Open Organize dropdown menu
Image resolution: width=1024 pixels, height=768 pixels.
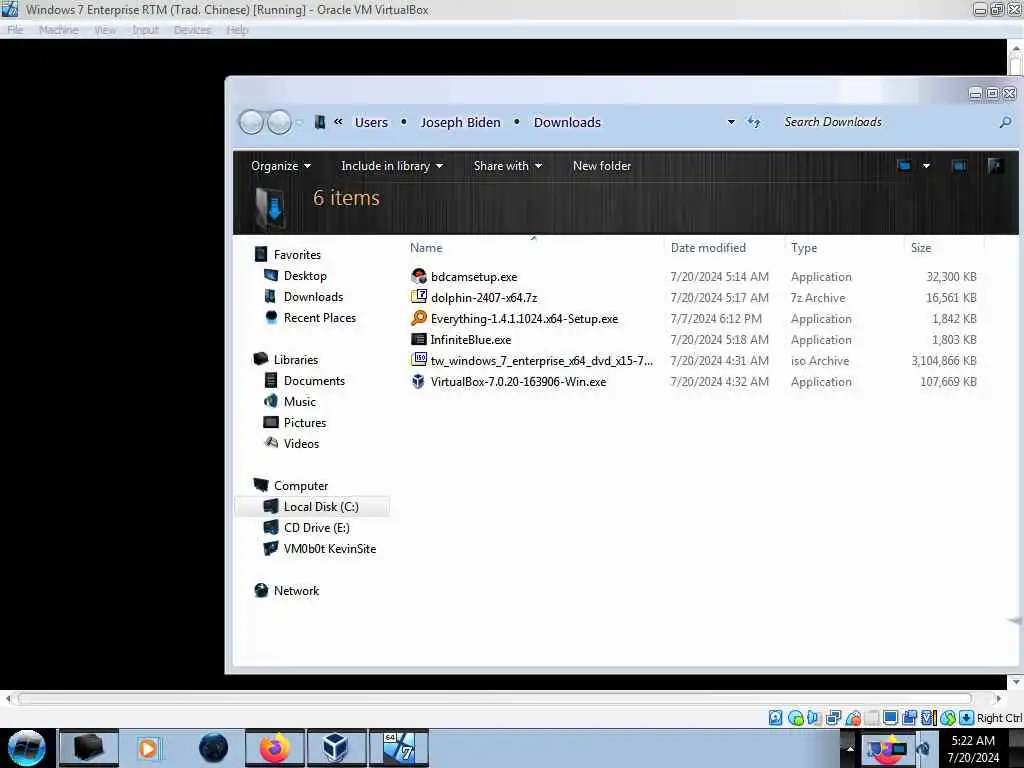coord(281,166)
